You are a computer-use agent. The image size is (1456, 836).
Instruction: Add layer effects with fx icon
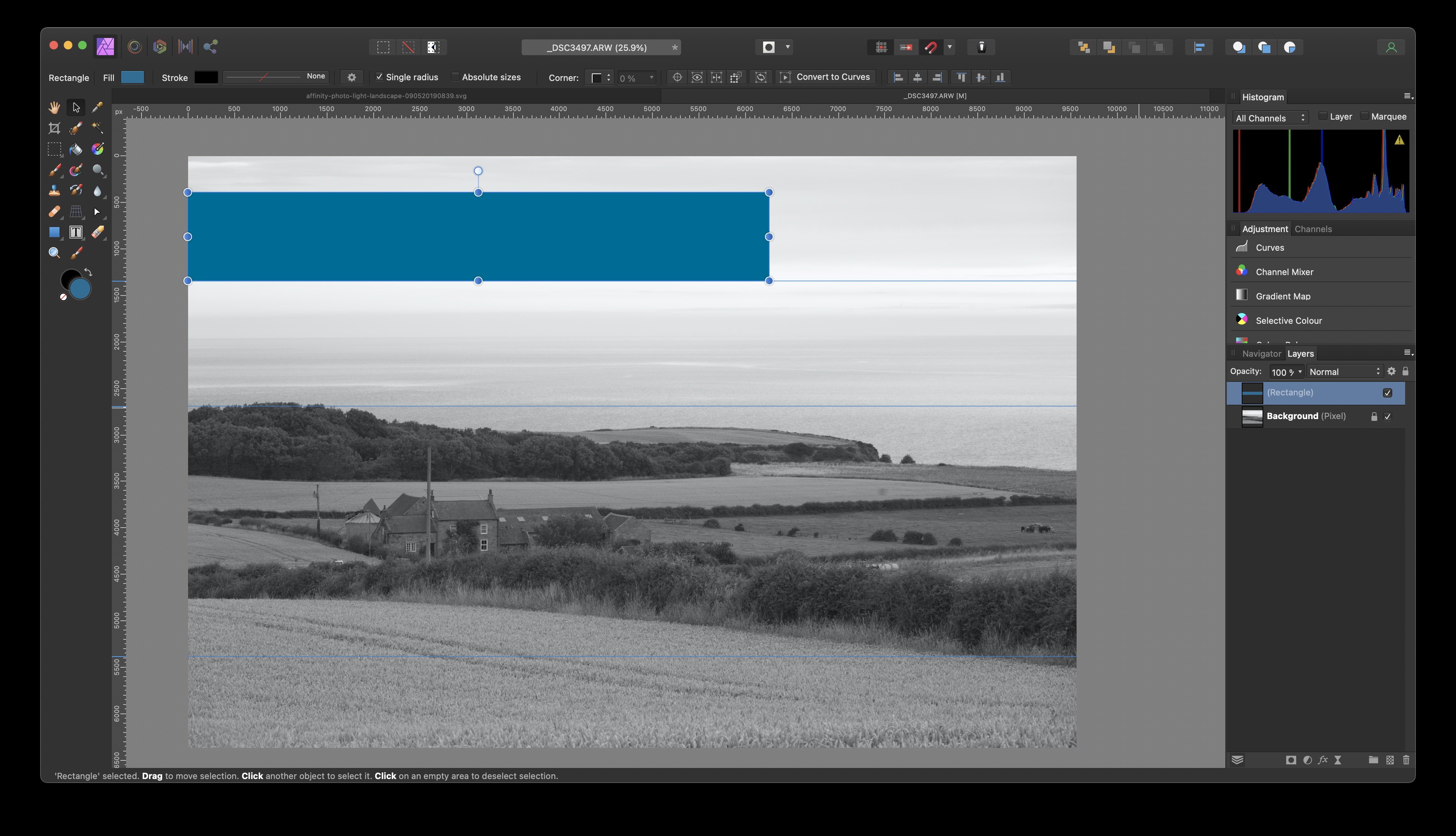[x=1323, y=760]
